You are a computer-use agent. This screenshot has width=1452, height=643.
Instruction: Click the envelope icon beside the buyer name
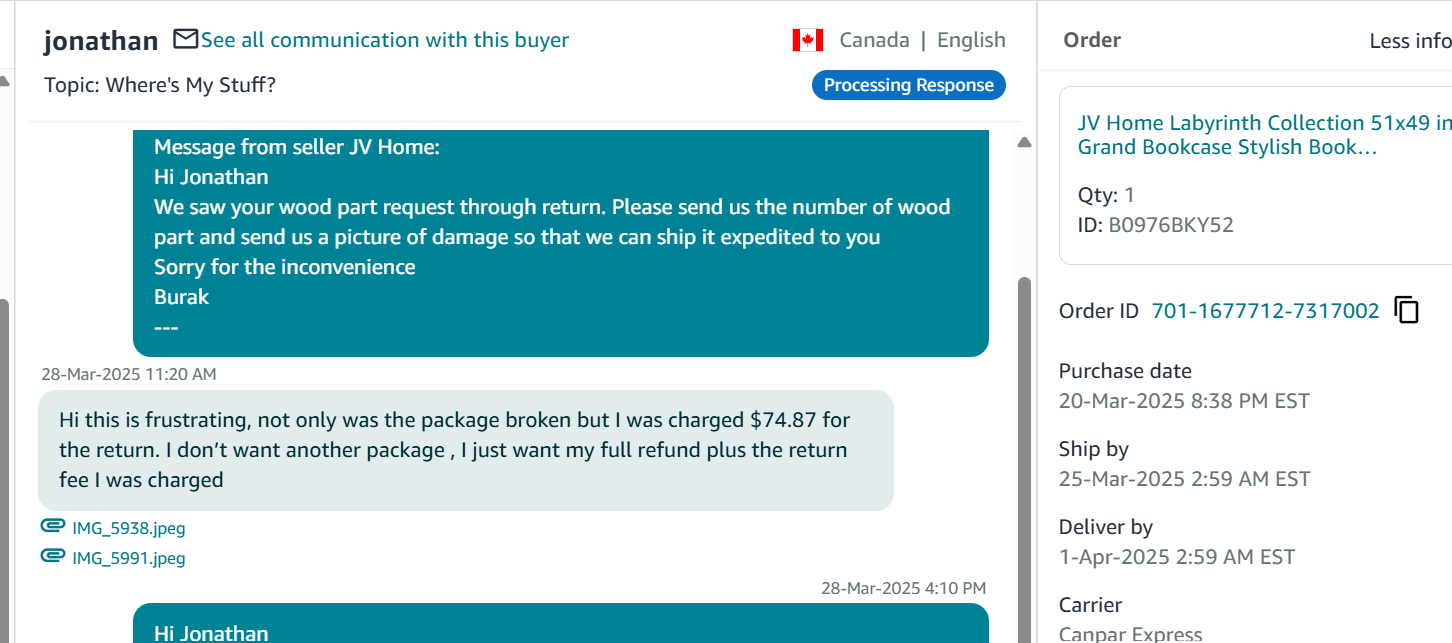185,39
